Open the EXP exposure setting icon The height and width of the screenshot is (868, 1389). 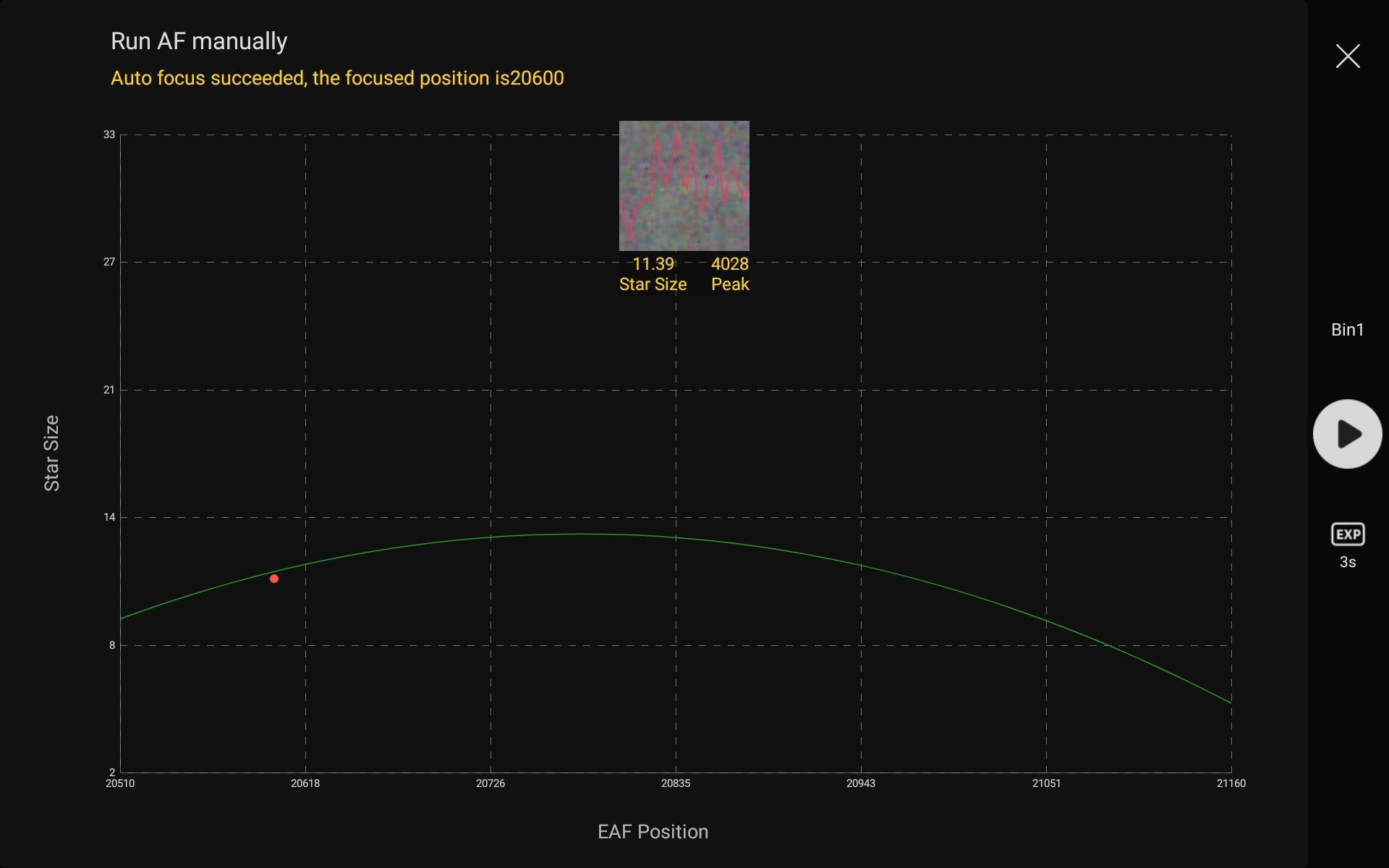point(1347,535)
